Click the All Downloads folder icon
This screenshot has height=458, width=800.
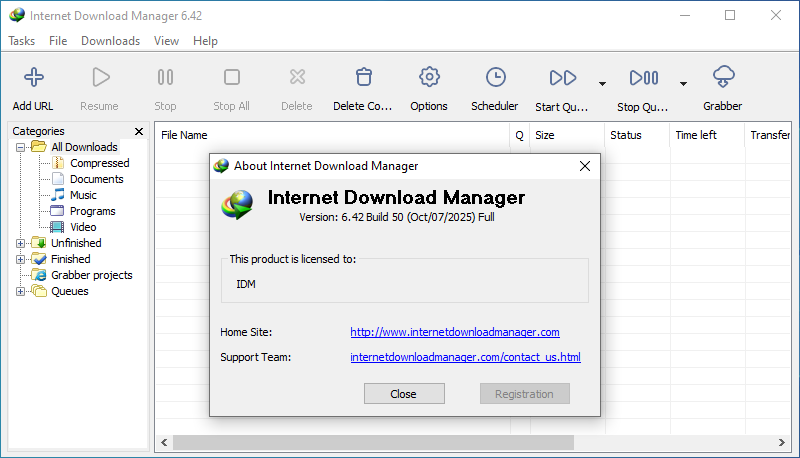click(x=39, y=147)
